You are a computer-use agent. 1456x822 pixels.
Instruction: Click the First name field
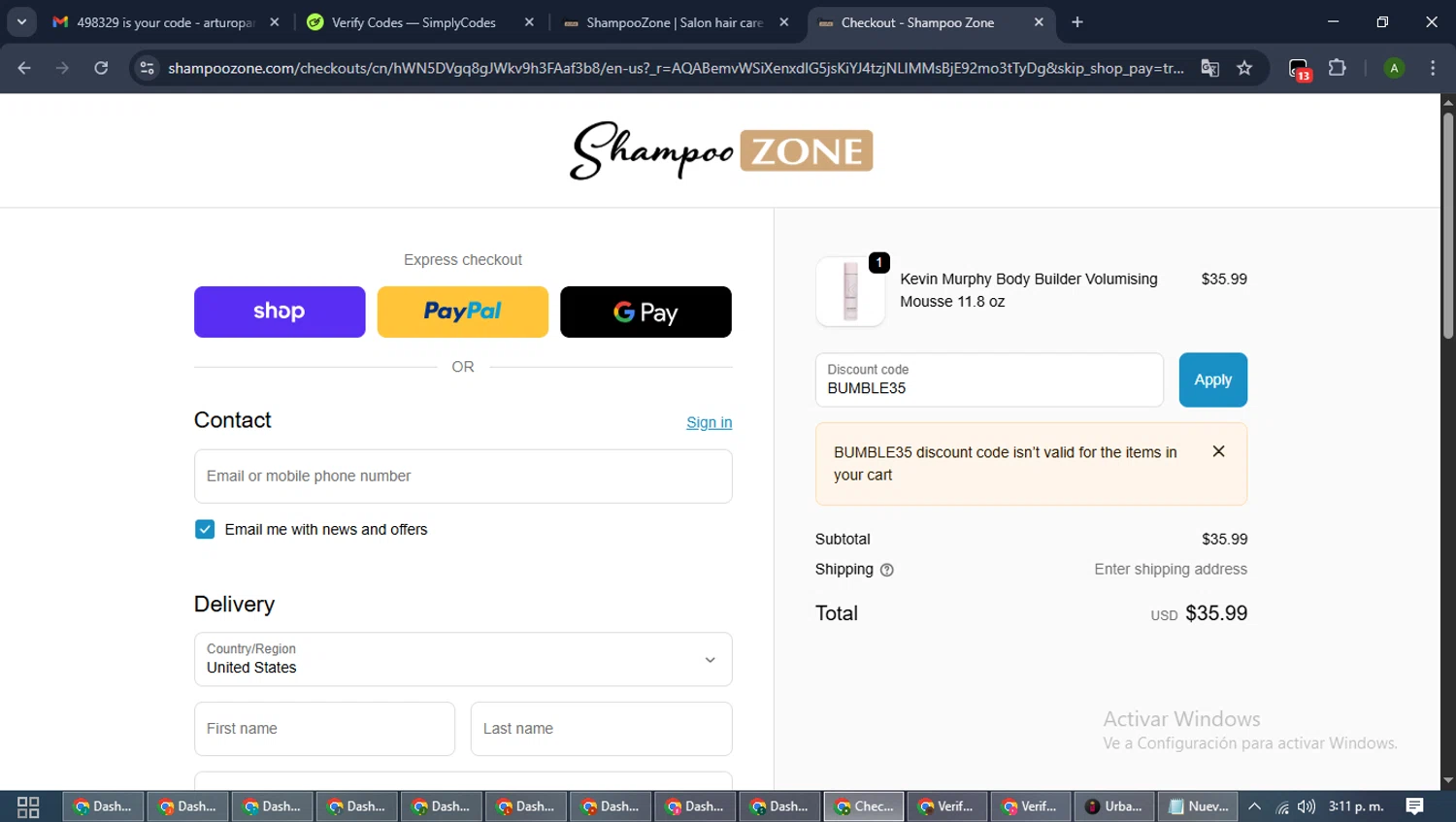coord(324,729)
